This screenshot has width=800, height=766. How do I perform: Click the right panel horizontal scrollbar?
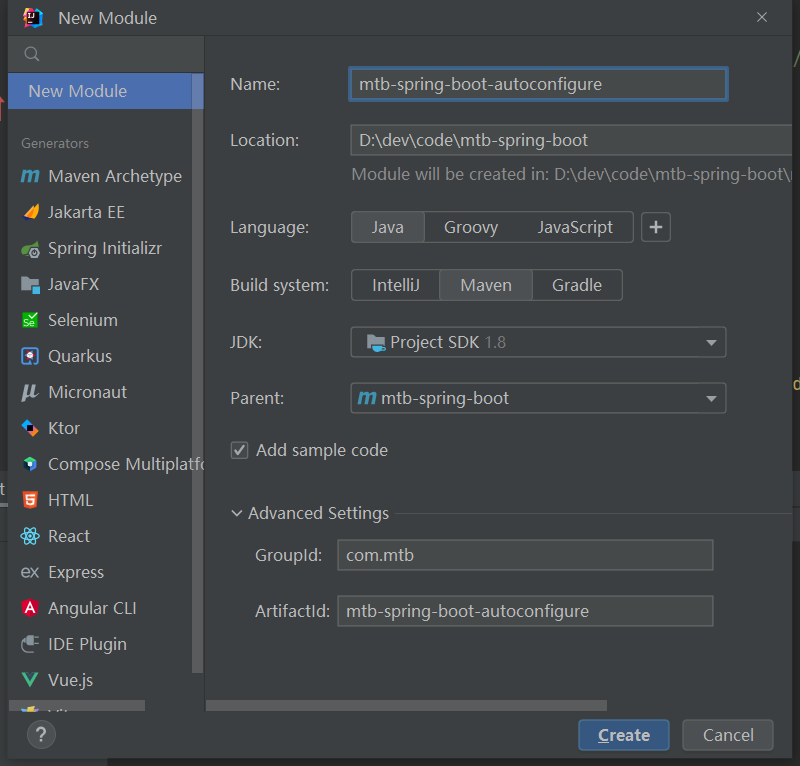406,705
